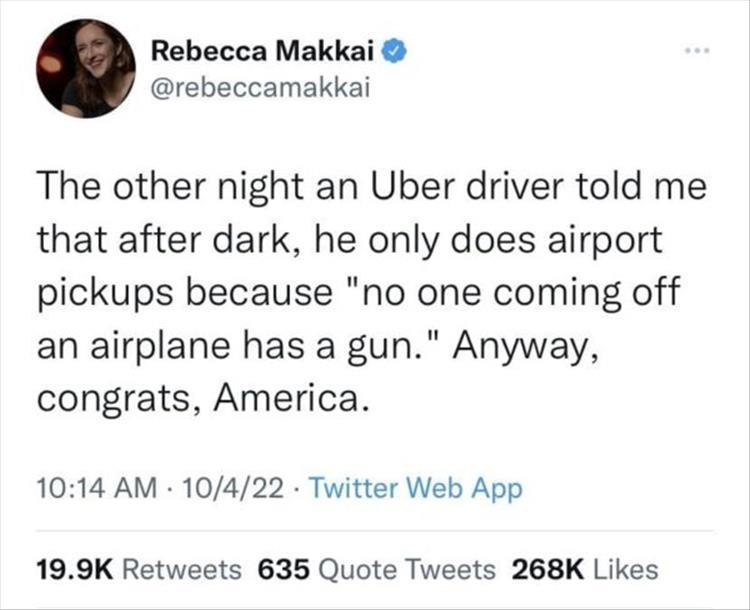Click the 10:14 AM timestamp
Viewport: 750px width, 610px height.
(x=97, y=489)
